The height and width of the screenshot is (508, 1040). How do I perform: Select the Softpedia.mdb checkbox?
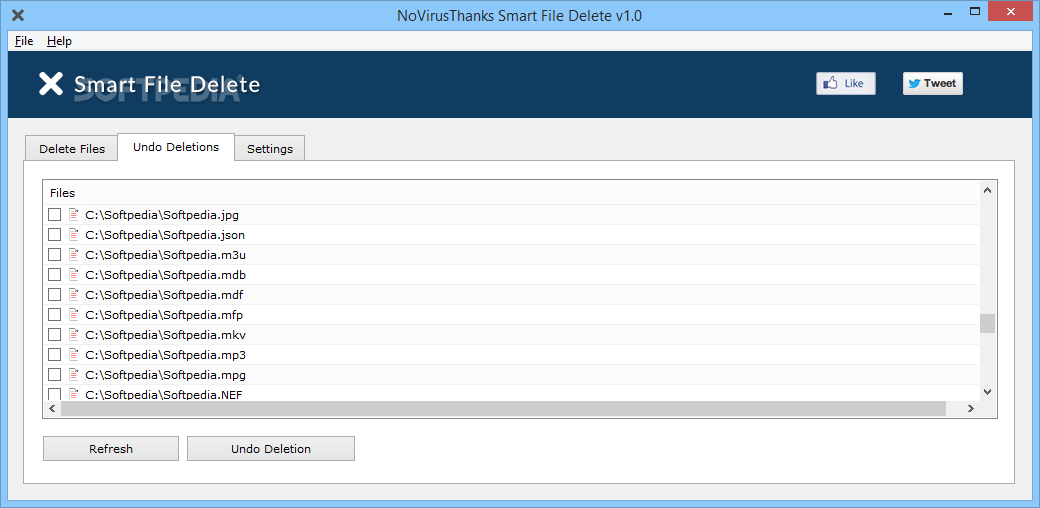coord(54,275)
